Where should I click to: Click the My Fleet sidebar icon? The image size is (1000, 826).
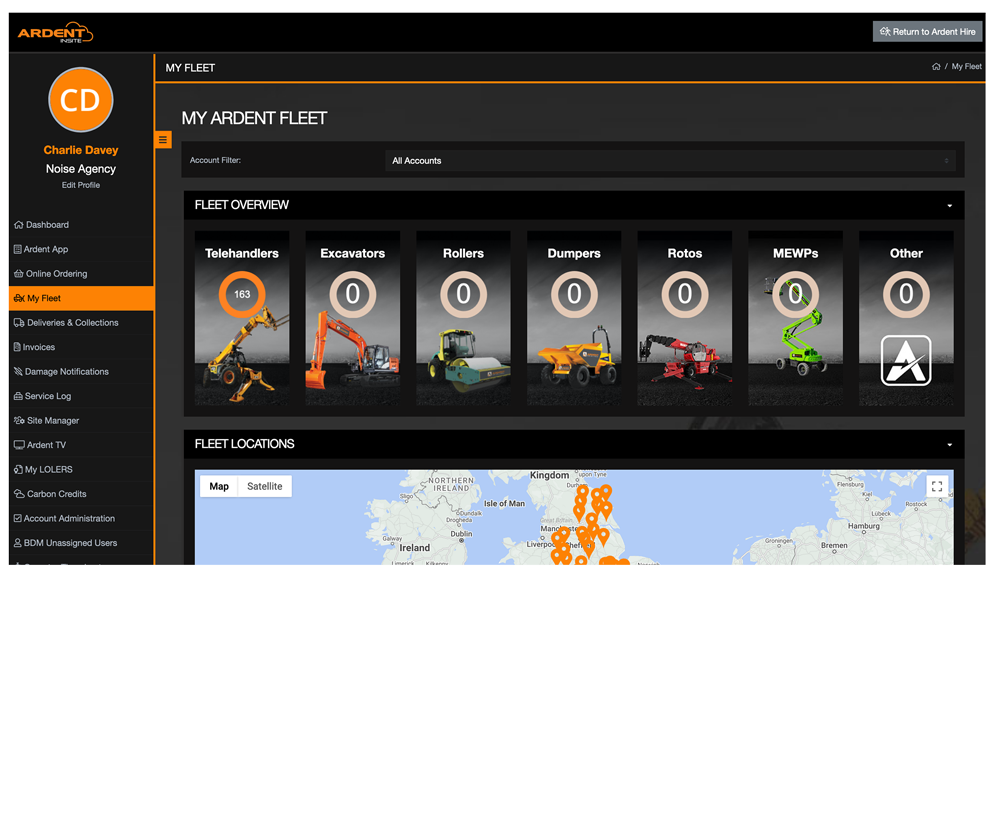(19, 298)
